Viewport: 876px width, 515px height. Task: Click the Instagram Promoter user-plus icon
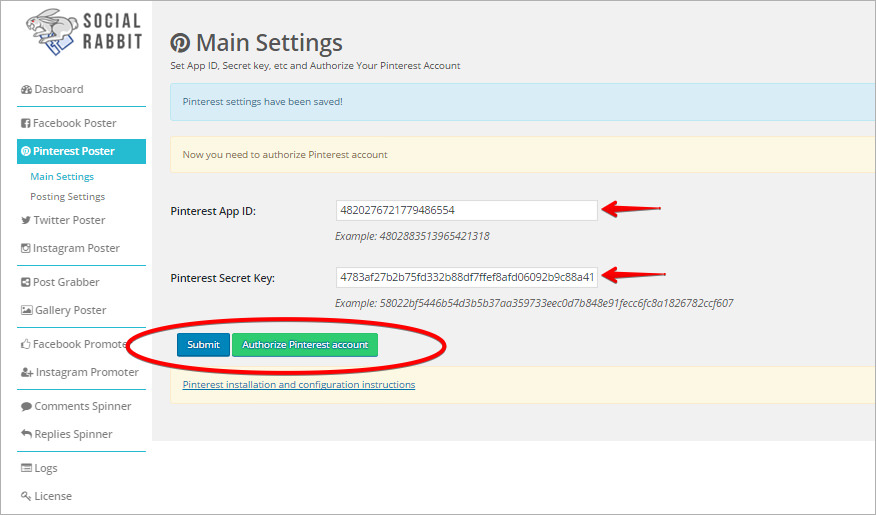tap(27, 372)
